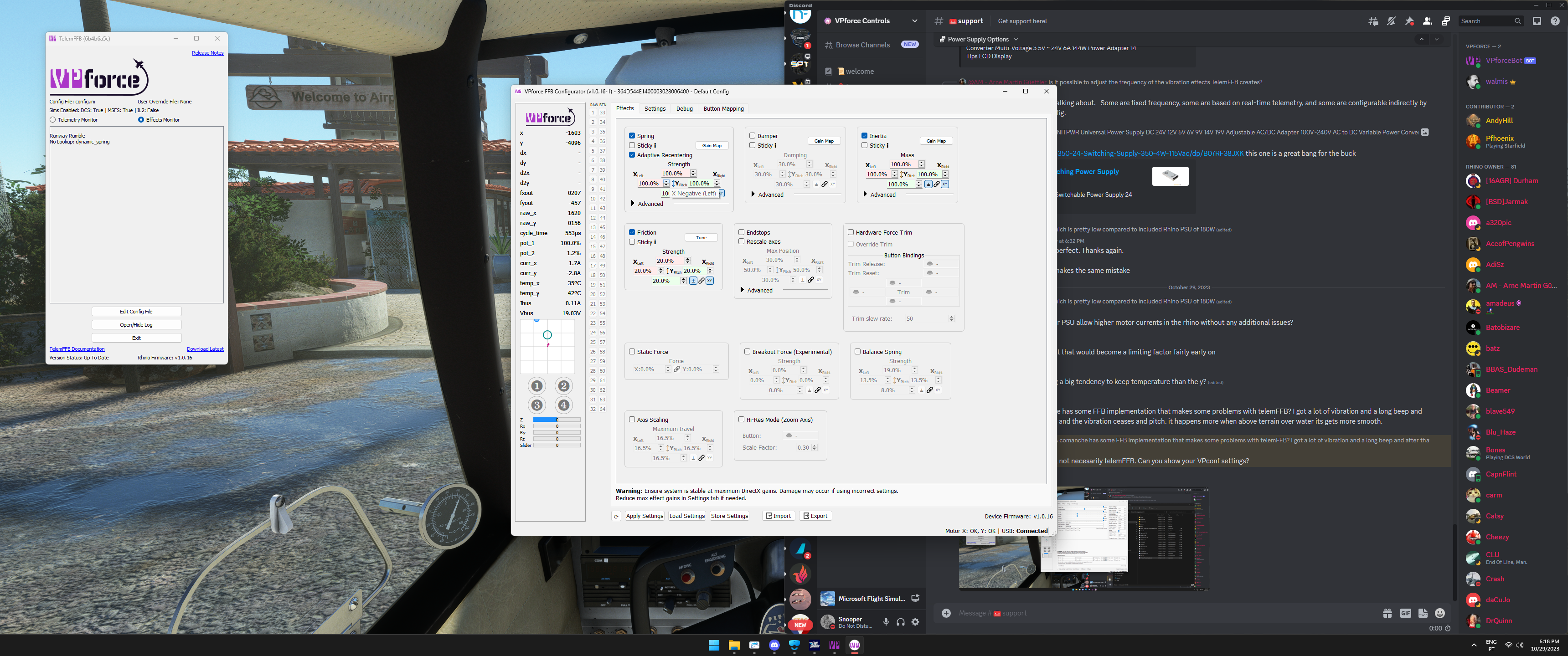Open Discord user settings gear
The width and height of the screenshot is (1568, 656).
915,622
